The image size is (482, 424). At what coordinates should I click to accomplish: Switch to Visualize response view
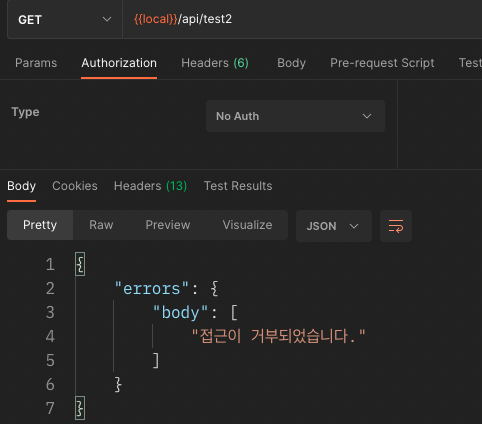[247, 225]
